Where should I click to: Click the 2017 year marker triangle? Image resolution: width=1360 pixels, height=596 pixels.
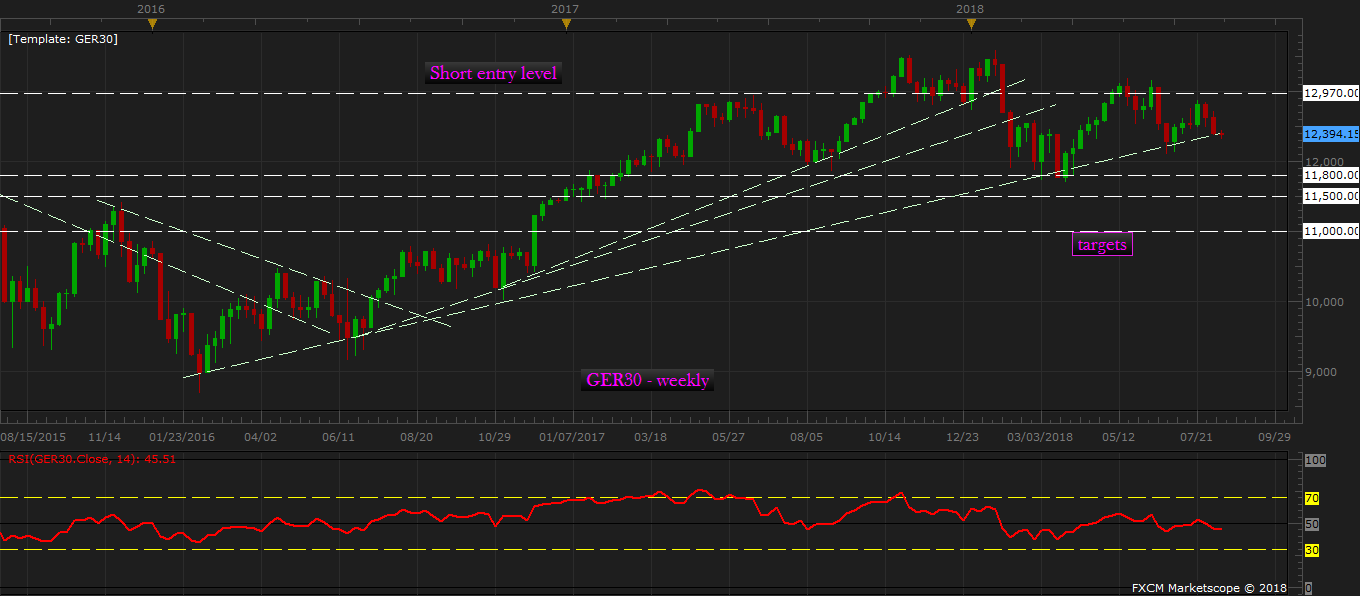(566, 24)
